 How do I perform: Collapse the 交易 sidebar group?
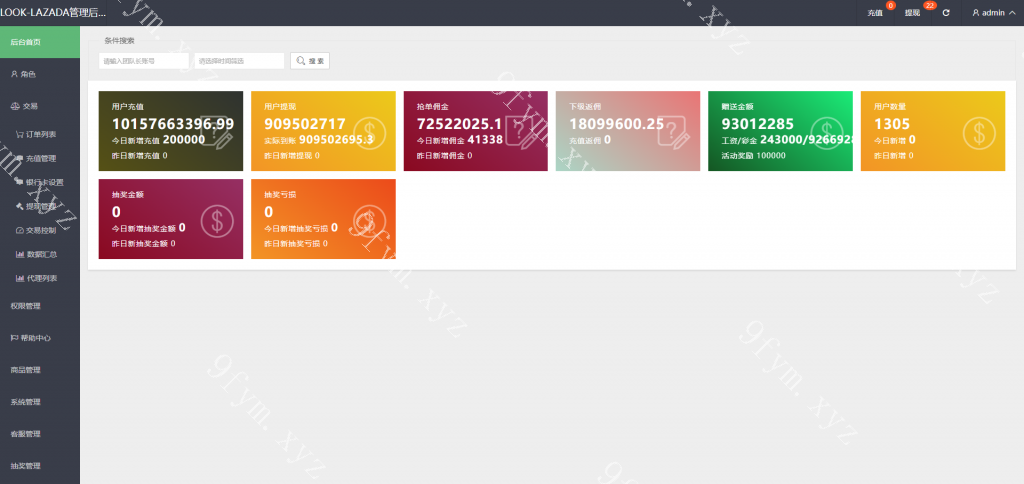40,106
